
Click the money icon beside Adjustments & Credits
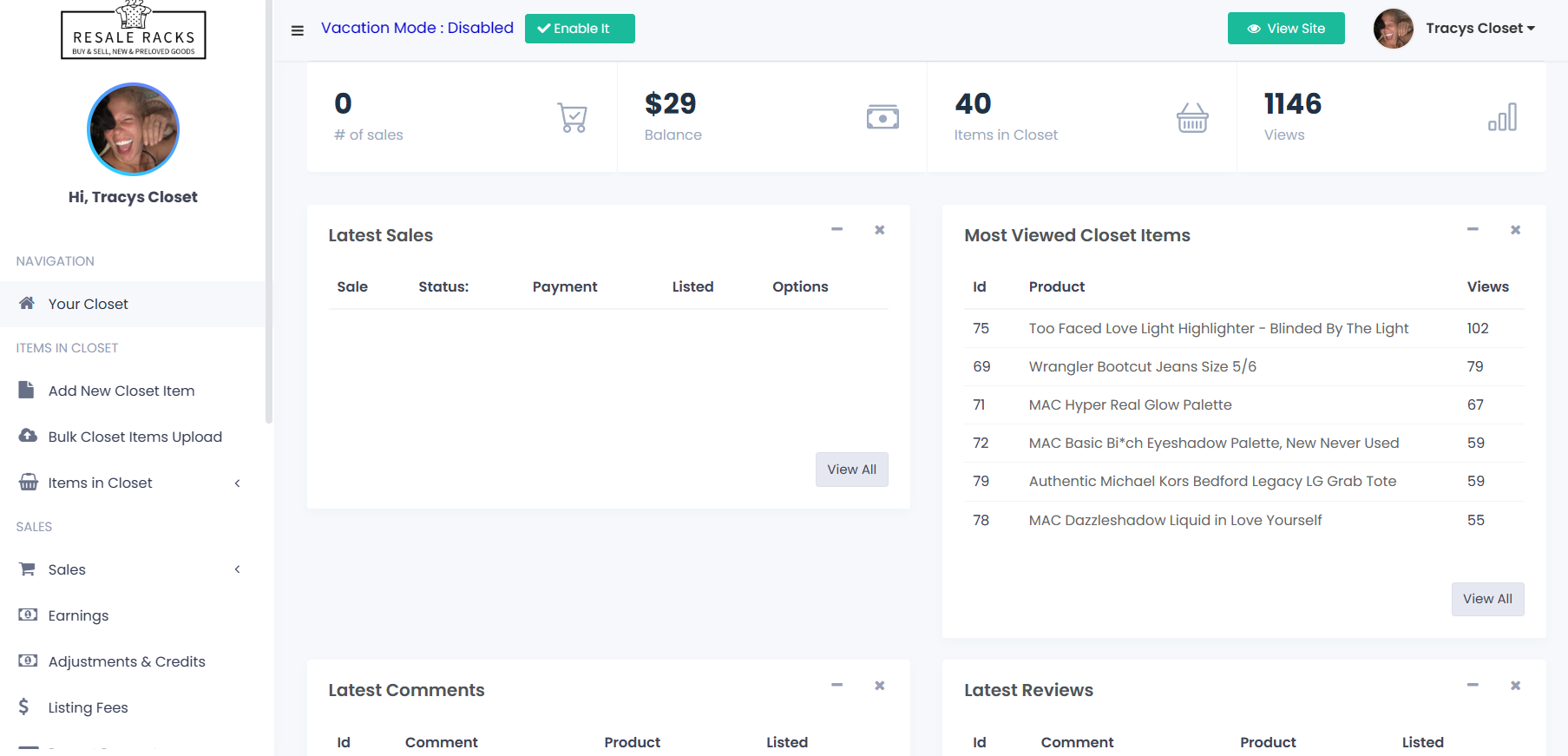point(28,661)
